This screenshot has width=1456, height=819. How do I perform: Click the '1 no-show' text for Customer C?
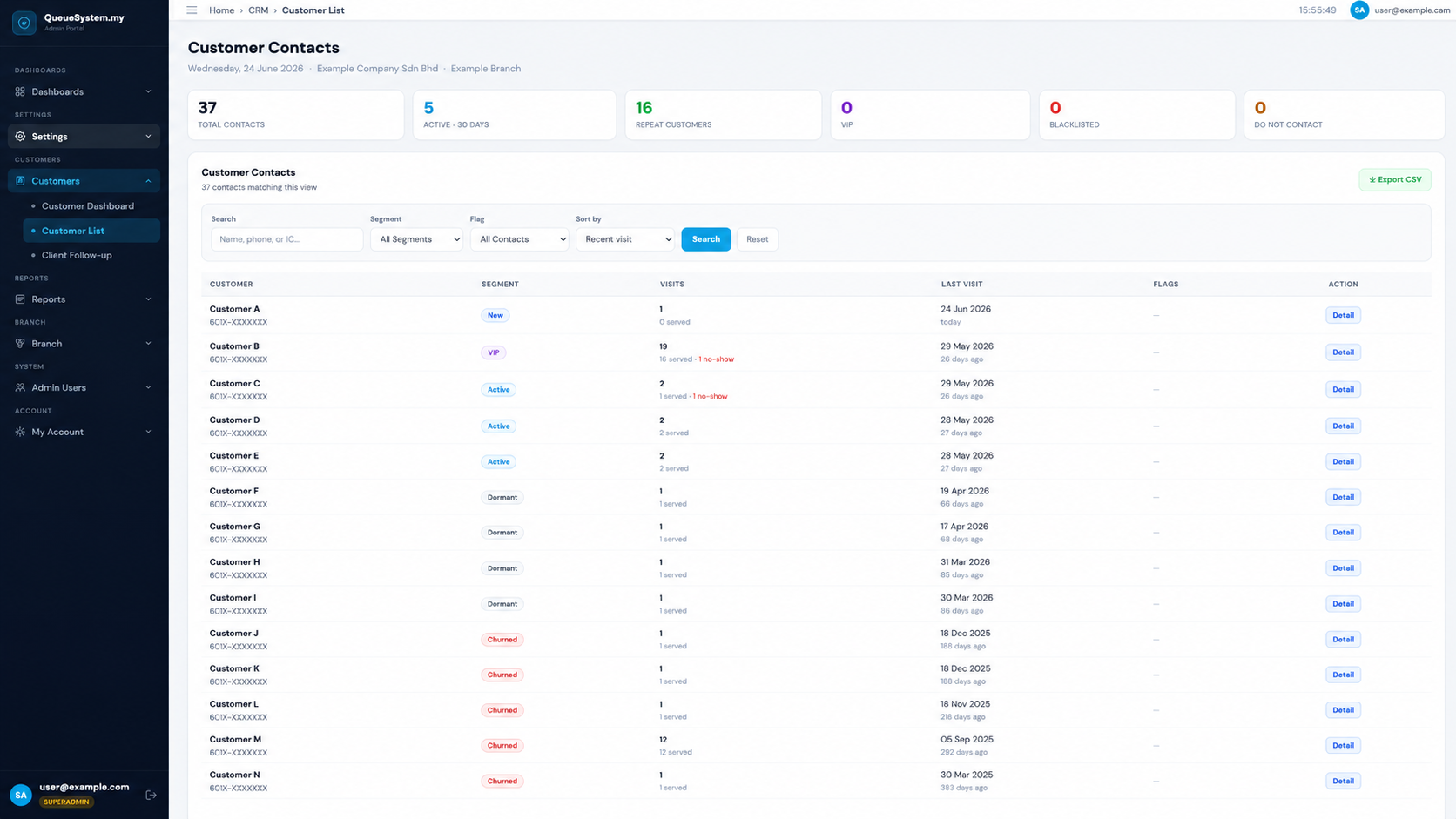click(x=711, y=397)
